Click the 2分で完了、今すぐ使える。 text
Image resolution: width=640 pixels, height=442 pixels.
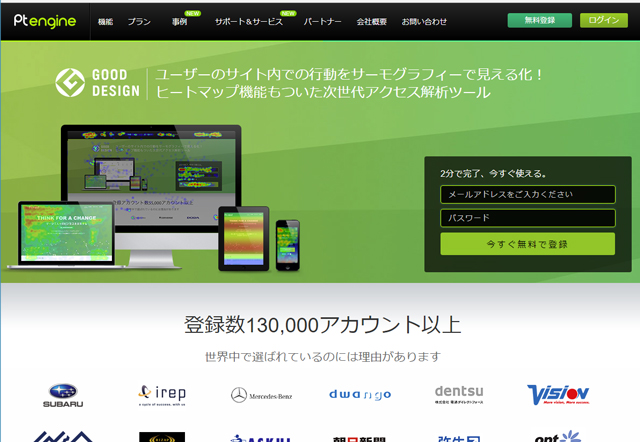(x=493, y=173)
